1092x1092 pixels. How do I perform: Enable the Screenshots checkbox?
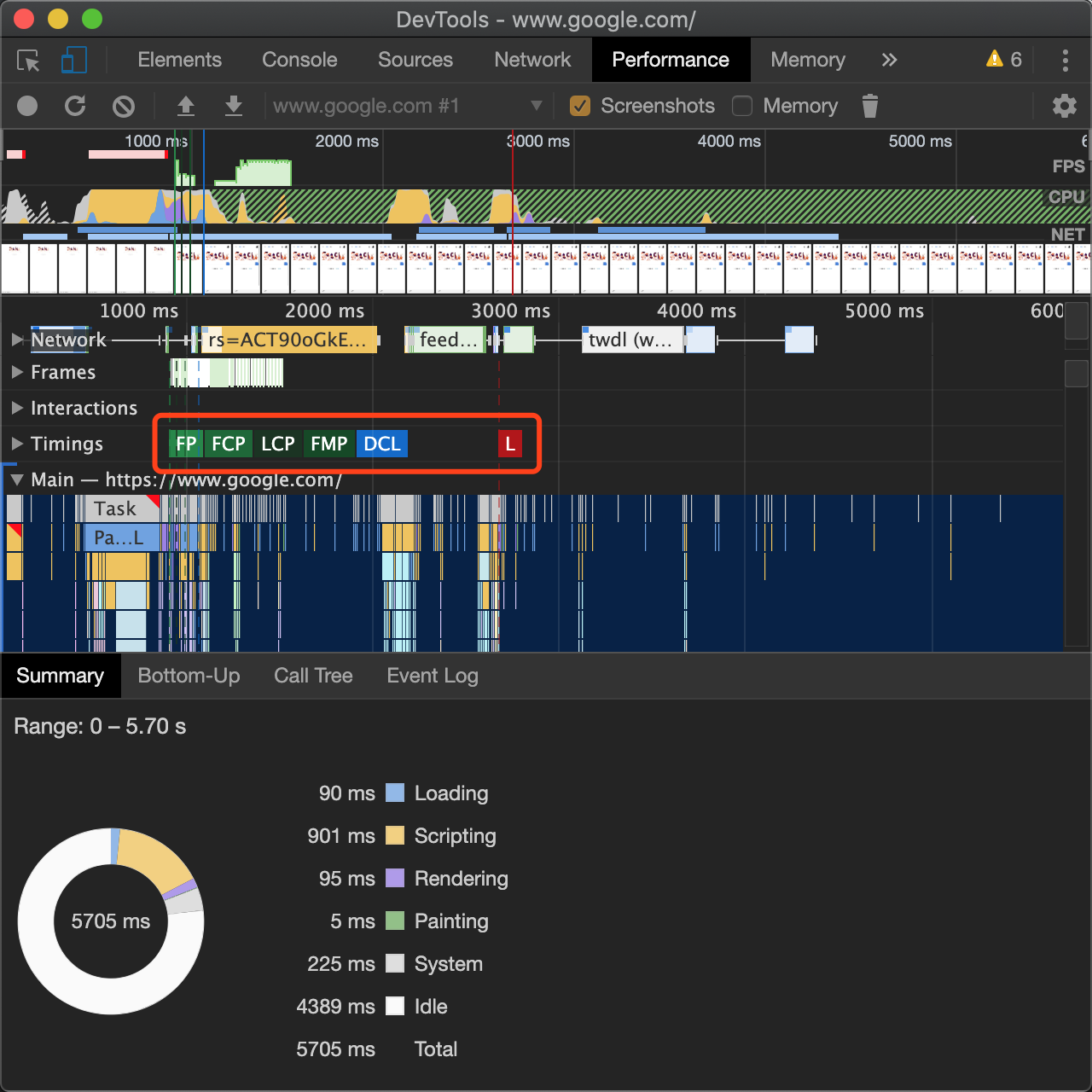click(580, 106)
